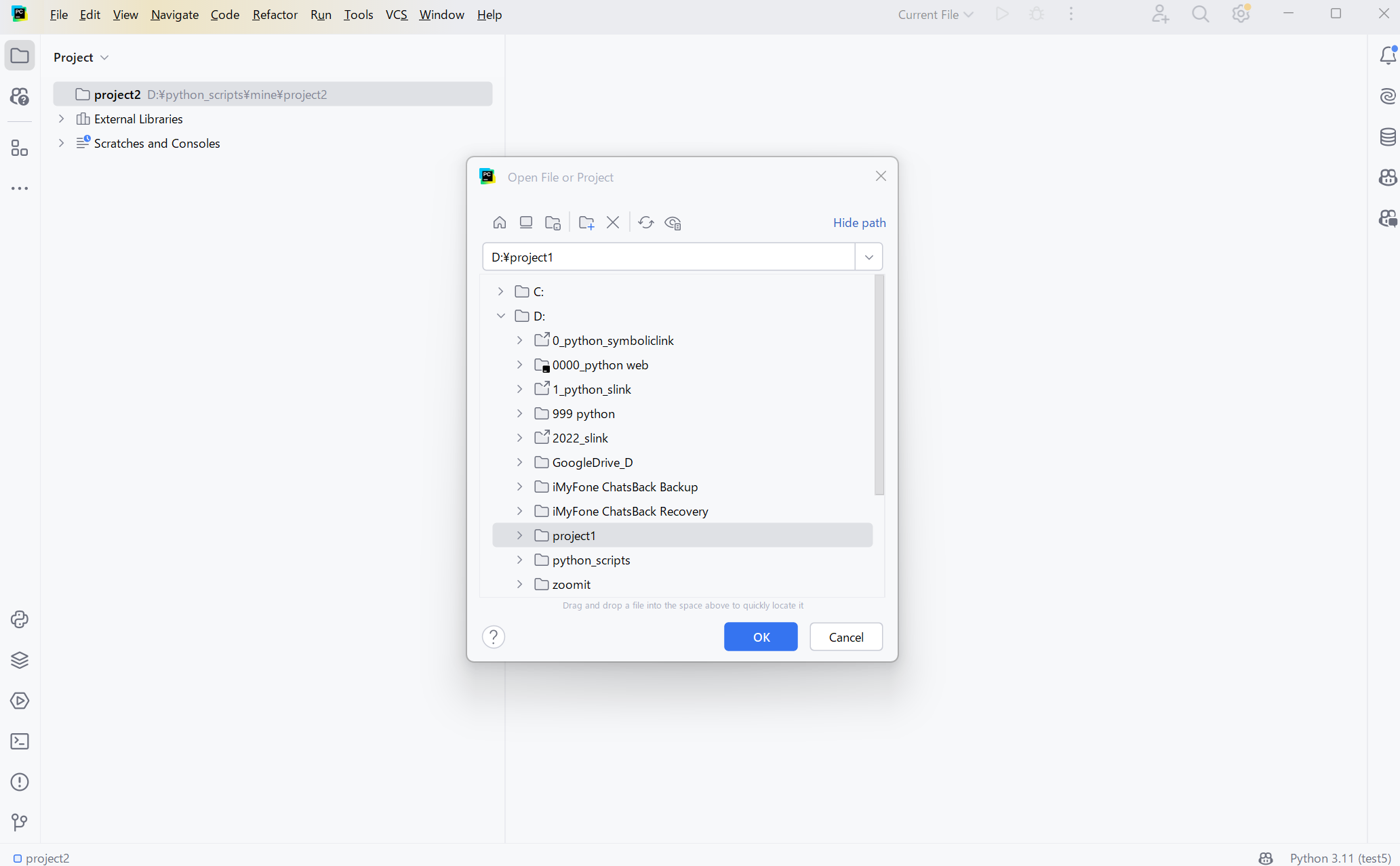Click the Delete icon in dialog toolbar
Screen dimensions: 1400x866
tap(613, 222)
